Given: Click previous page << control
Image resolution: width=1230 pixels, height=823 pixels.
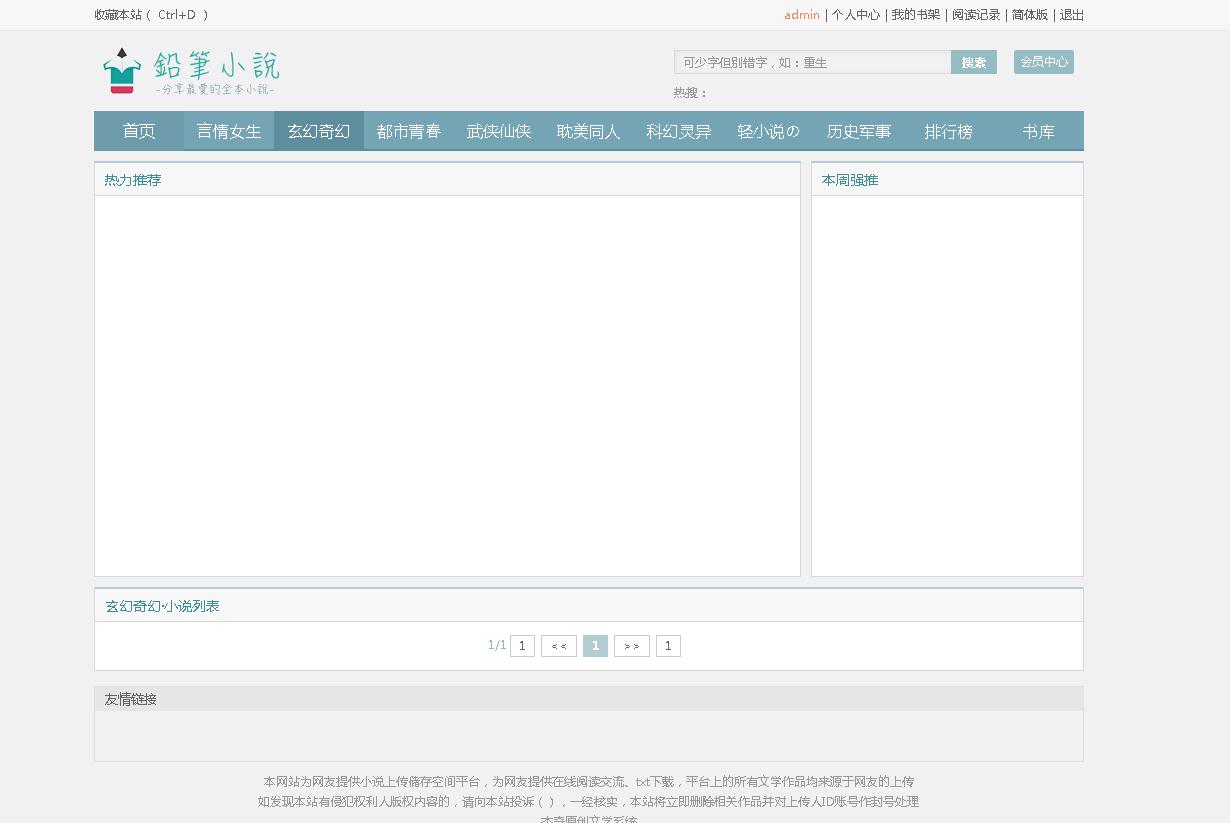Looking at the screenshot, I should click(558, 645).
